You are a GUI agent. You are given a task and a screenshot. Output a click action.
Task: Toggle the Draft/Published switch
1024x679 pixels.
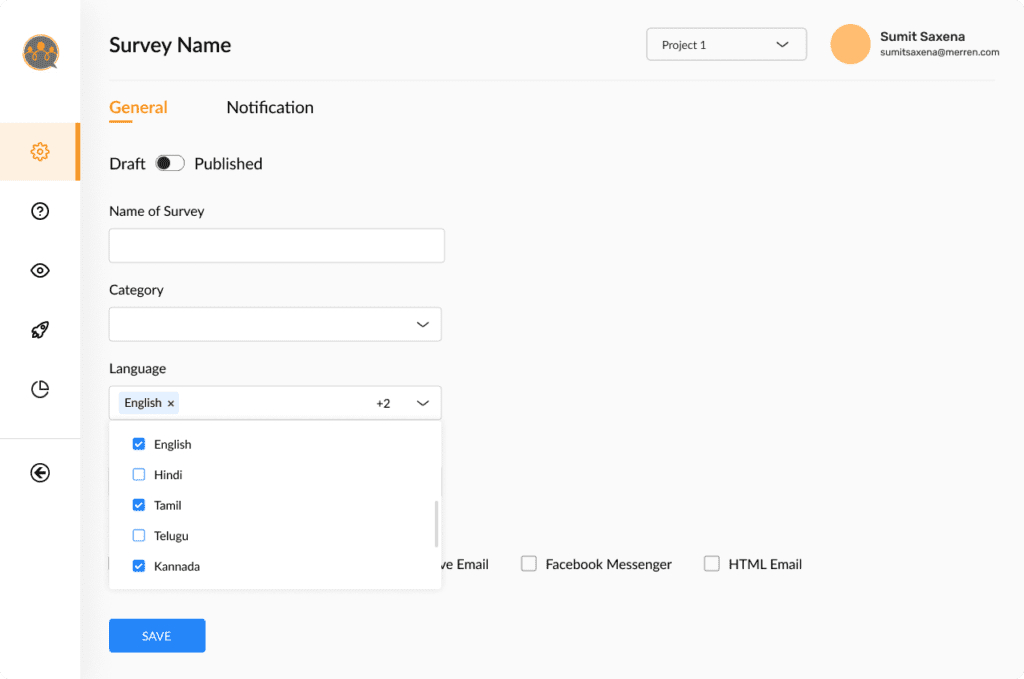[170, 163]
